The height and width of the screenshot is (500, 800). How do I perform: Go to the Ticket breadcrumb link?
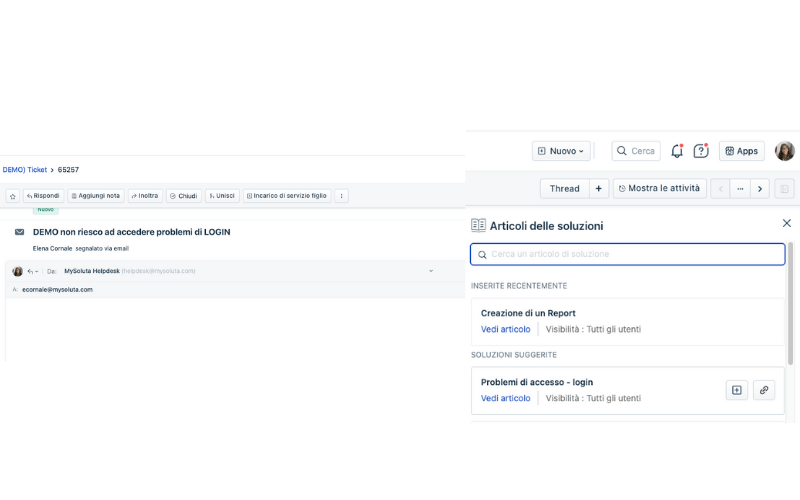pyautogui.click(x=24, y=170)
